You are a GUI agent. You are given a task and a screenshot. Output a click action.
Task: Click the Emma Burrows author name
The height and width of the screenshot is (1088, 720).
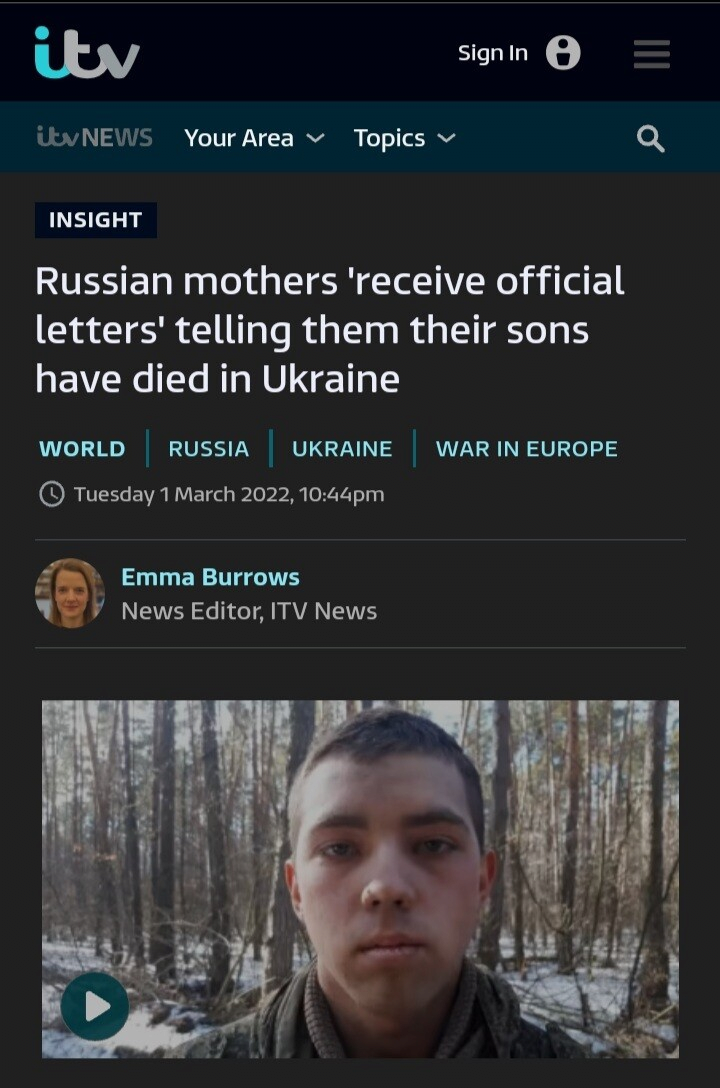[210, 577]
